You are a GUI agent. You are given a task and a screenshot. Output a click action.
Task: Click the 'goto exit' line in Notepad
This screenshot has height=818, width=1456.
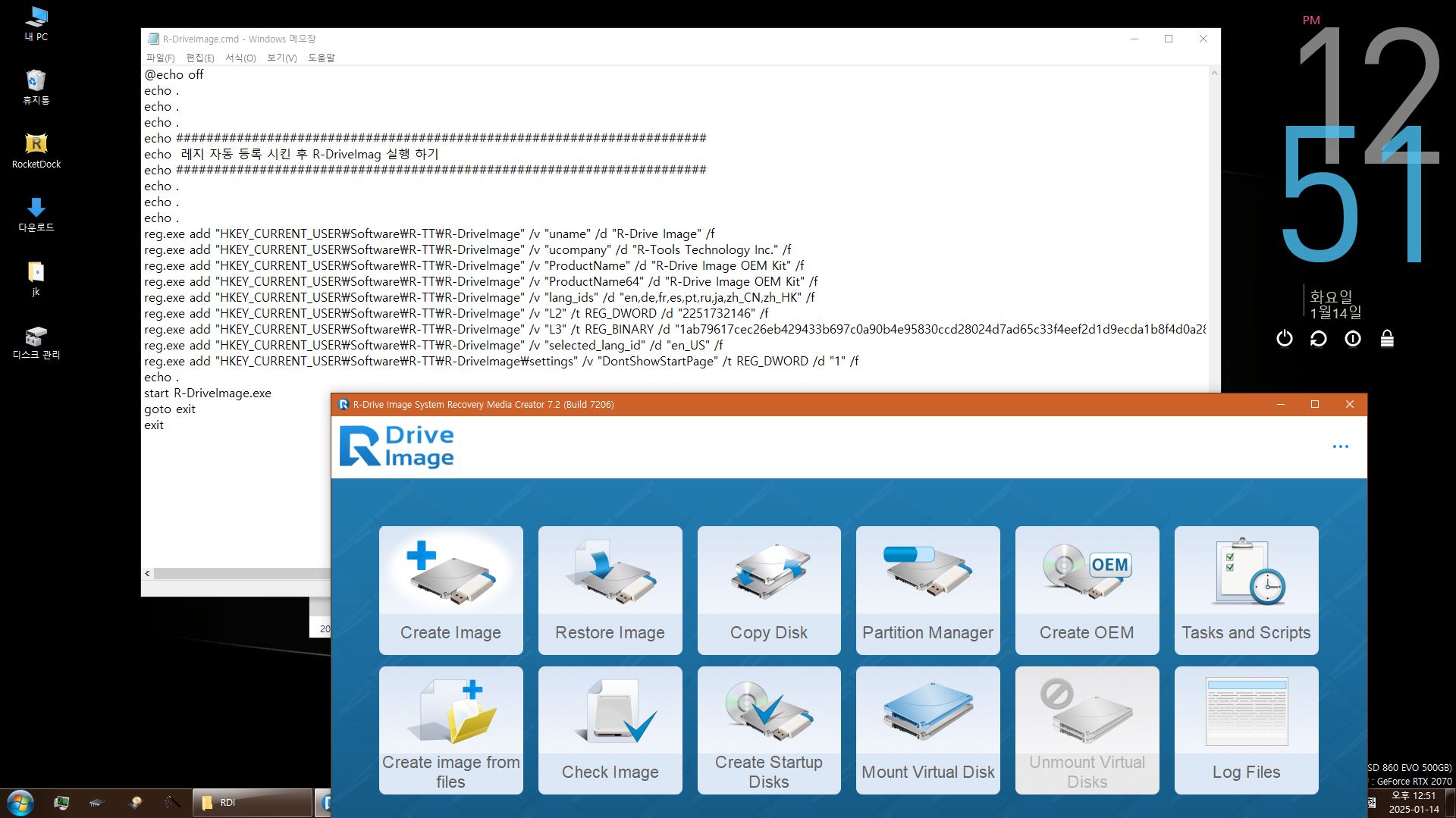click(169, 409)
